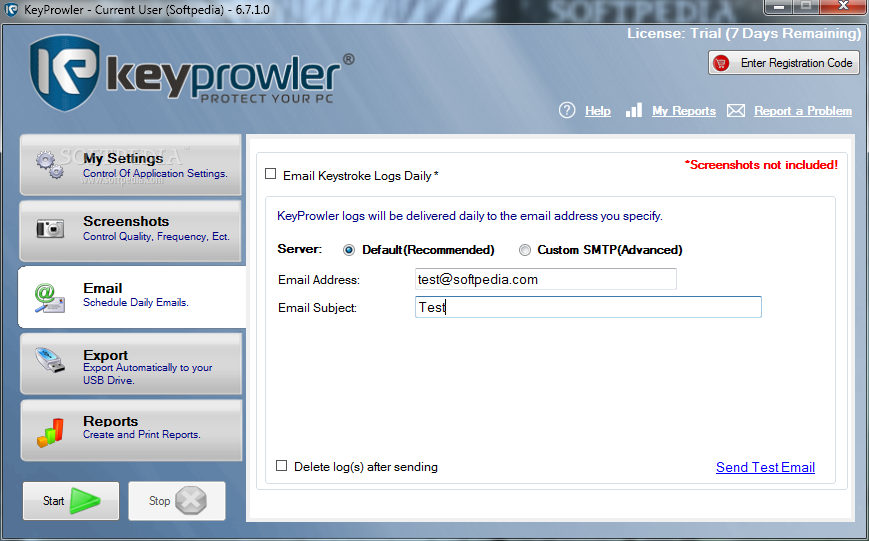Image resolution: width=869 pixels, height=541 pixels.
Task: Click the License Trial remaining text
Action: pyautogui.click(x=744, y=33)
